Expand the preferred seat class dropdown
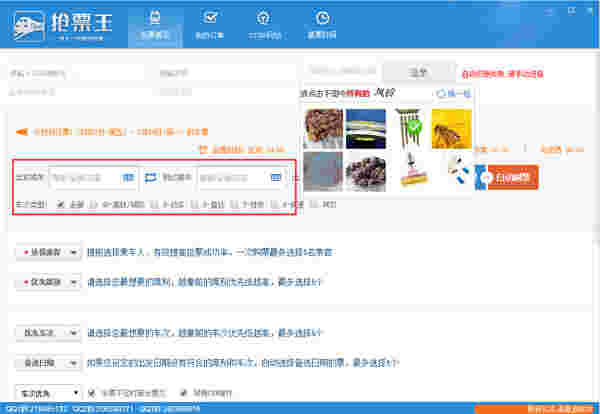The height and width of the screenshot is (414, 600). click(x=48, y=283)
